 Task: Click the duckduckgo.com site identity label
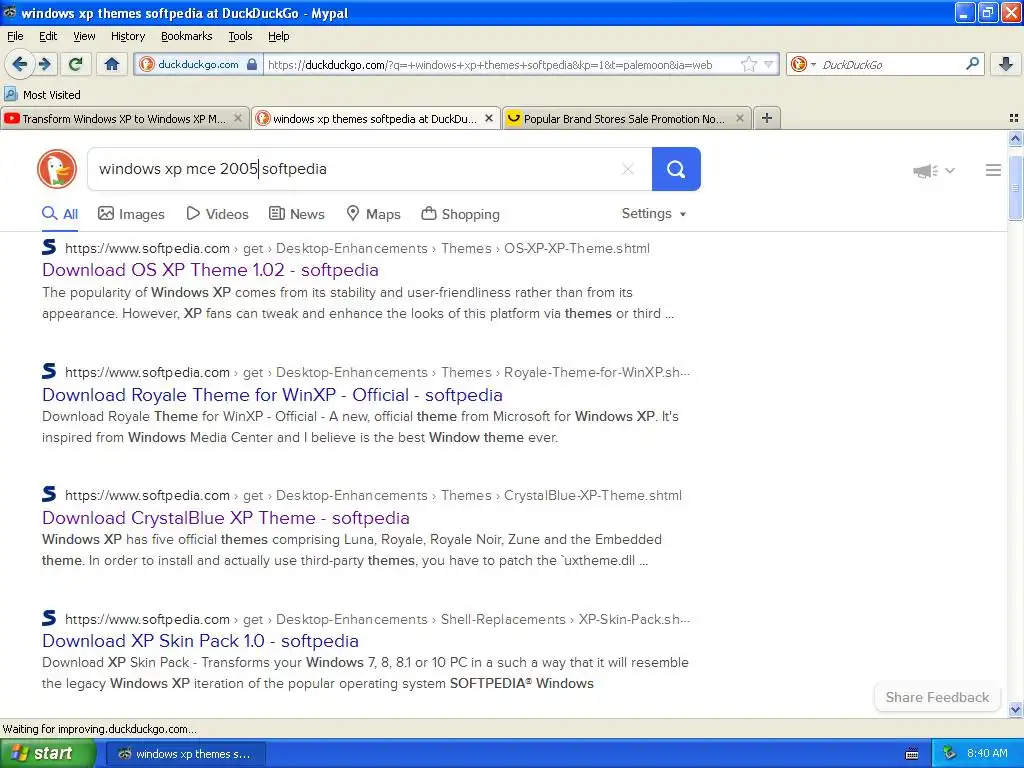tap(198, 64)
